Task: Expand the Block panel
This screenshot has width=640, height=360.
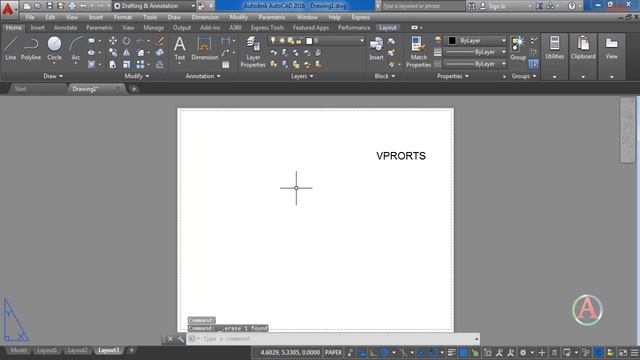Action: click(x=385, y=76)
